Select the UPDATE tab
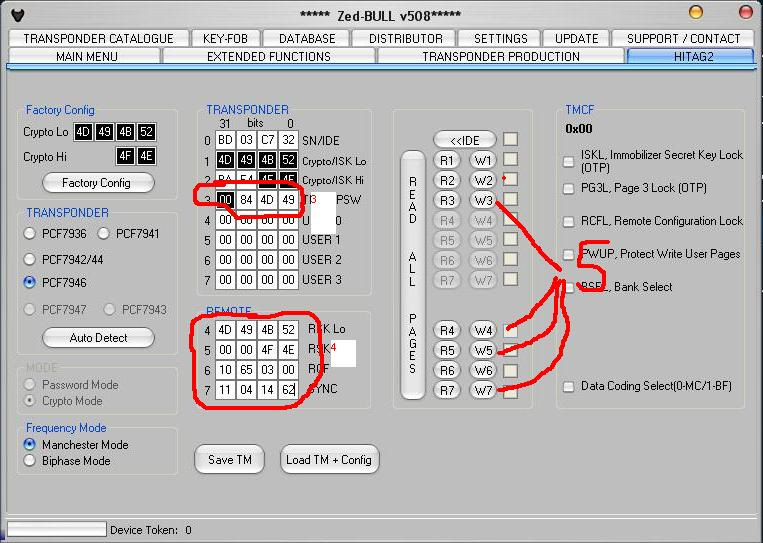 576,38
